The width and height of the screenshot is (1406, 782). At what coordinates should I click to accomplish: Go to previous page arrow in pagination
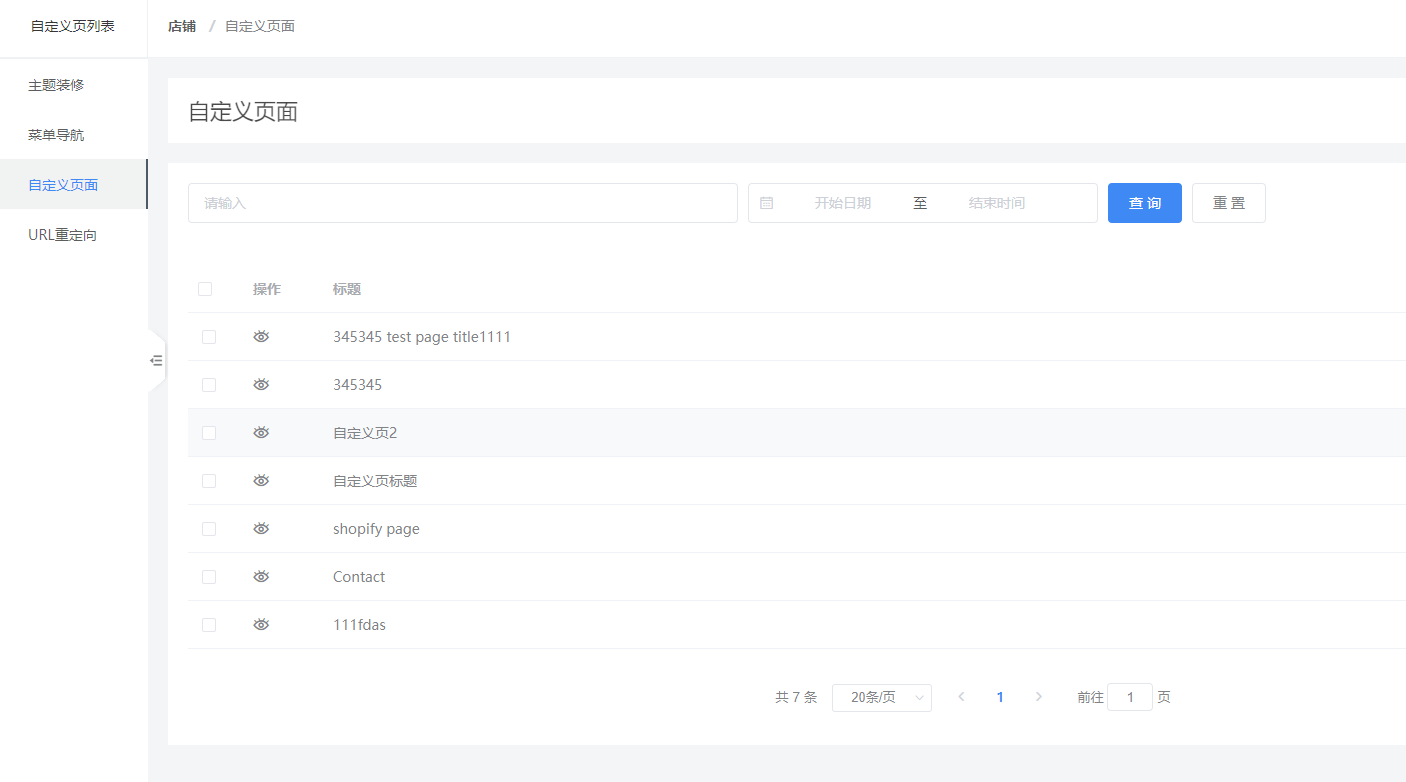[961, 697]
